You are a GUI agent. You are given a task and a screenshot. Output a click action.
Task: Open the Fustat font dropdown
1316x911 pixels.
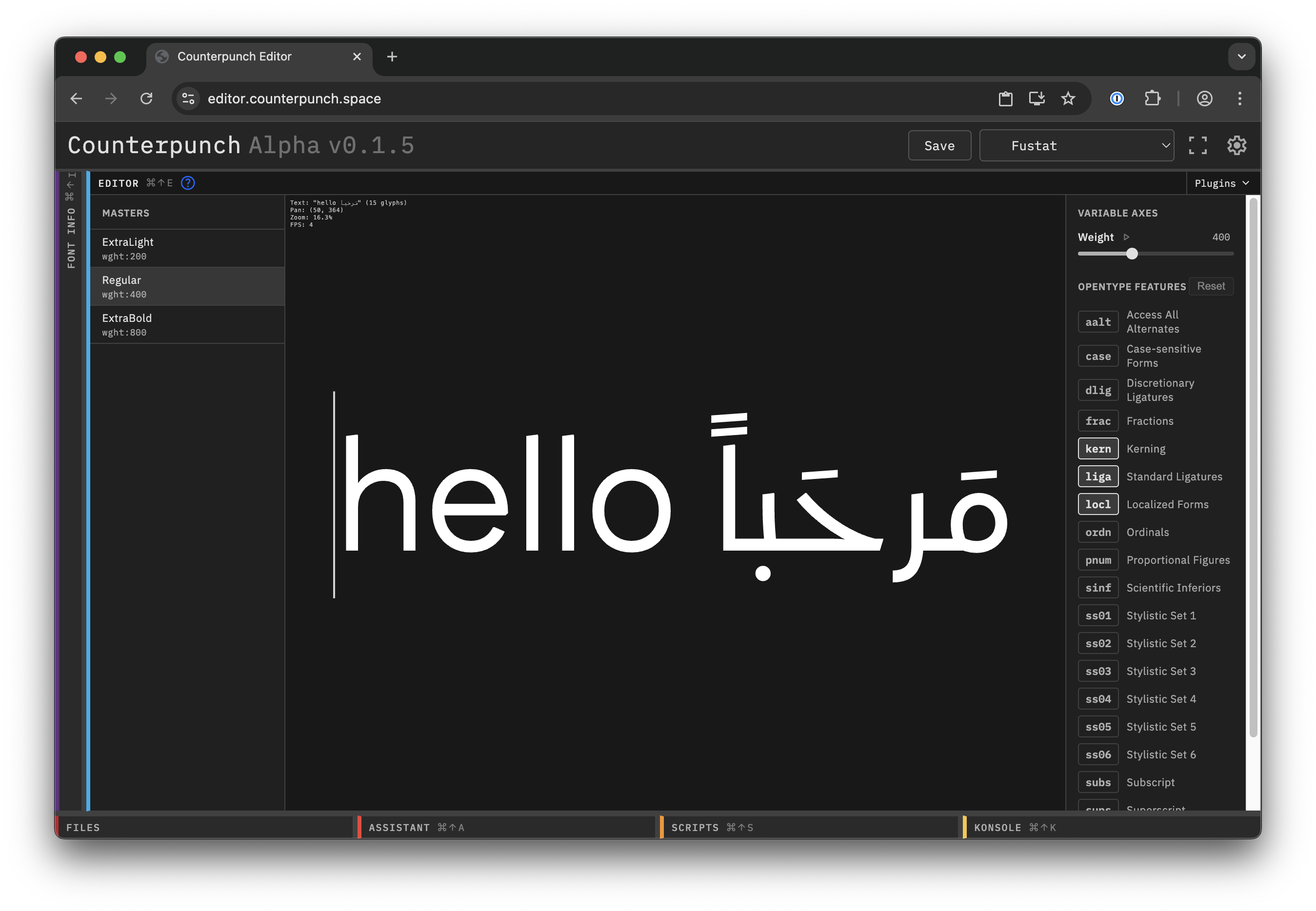click(x=1076, y=145)
